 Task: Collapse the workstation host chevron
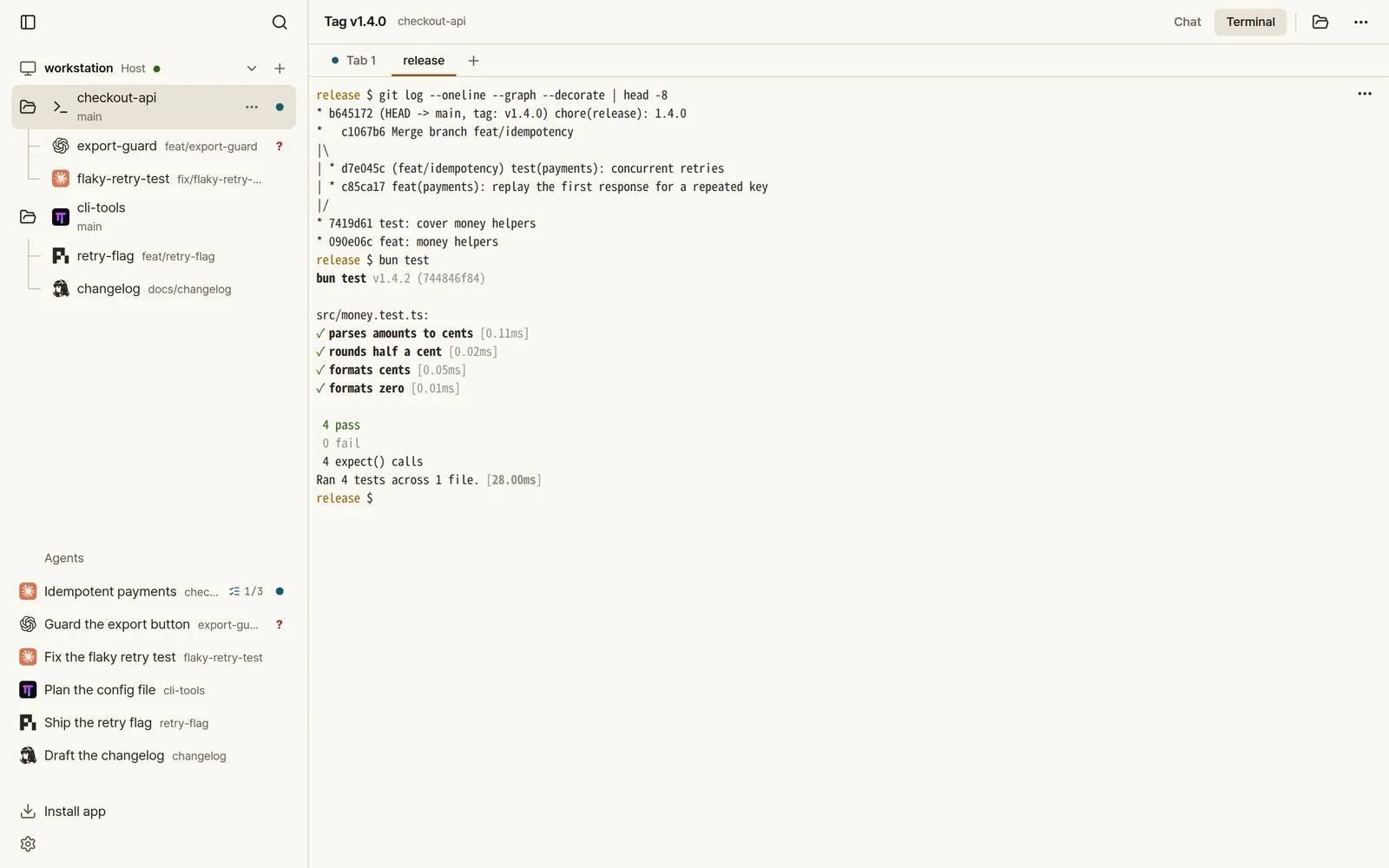point(252,69)
